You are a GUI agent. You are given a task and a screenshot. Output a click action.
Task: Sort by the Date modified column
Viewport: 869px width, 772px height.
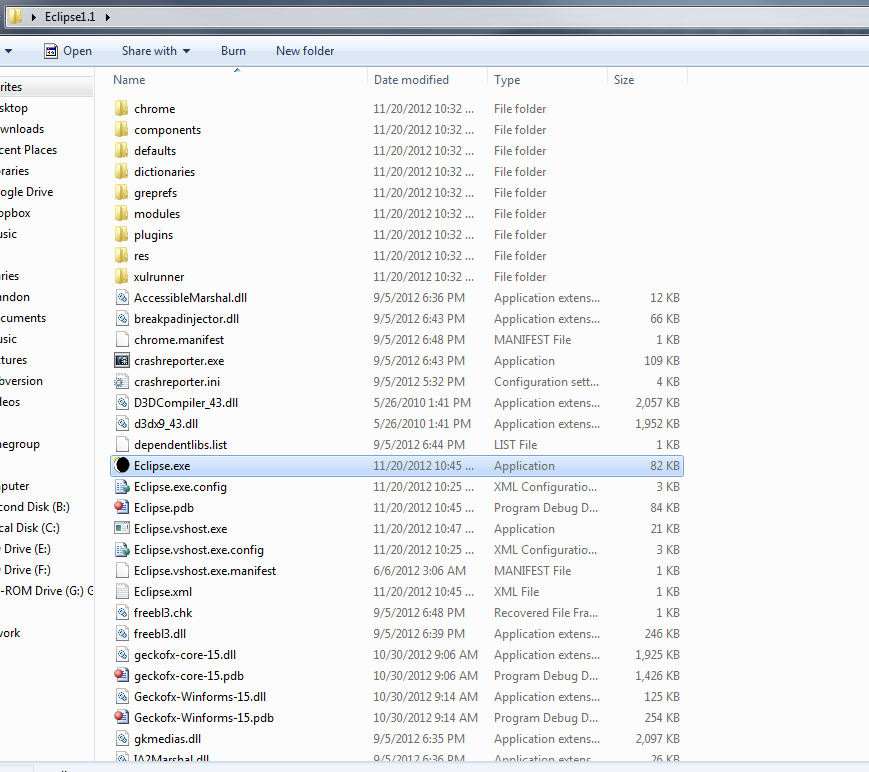click(411, 80)
